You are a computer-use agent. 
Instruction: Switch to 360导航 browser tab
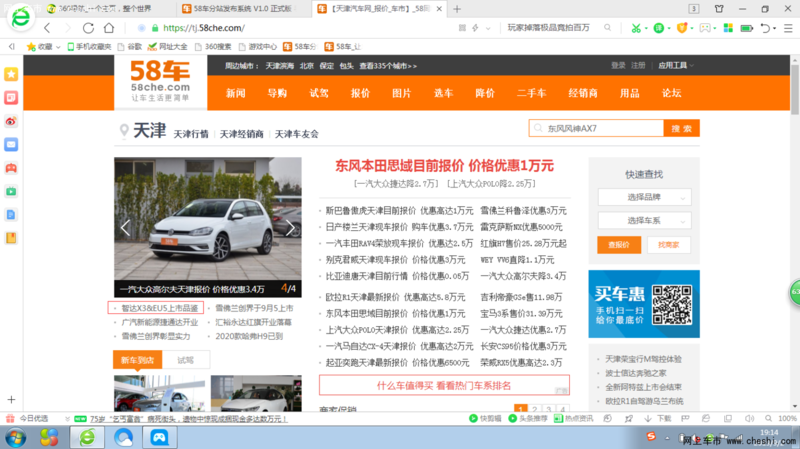(105, 9)
